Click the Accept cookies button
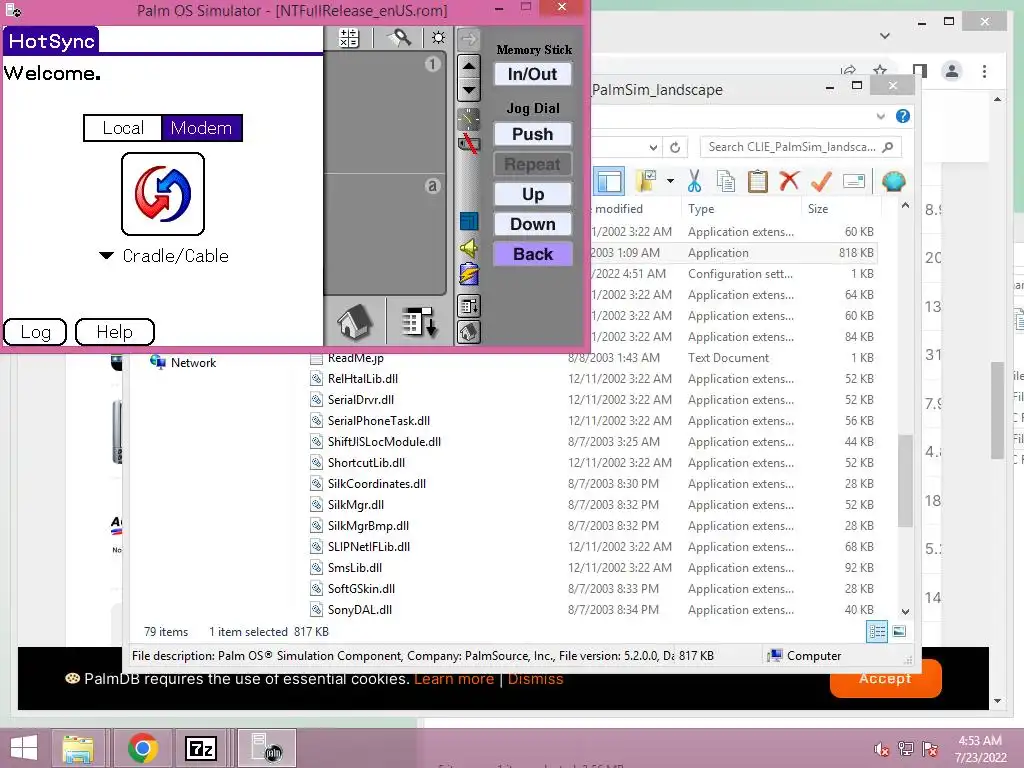Image resolution: width=1024 pixels, height=768 pixels. [885, 679]
